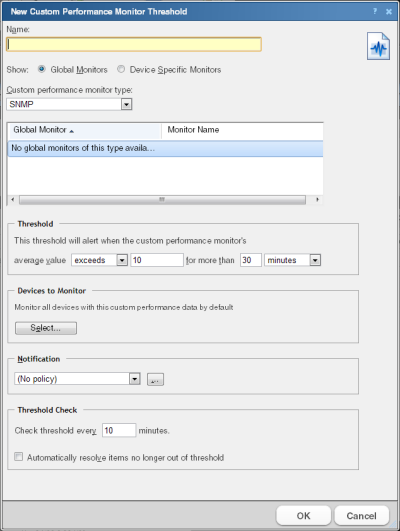The width and height of the screenshot is (400, 531).
Task: Open the exceeds condition dropdown
Action: tap(122, 260)
